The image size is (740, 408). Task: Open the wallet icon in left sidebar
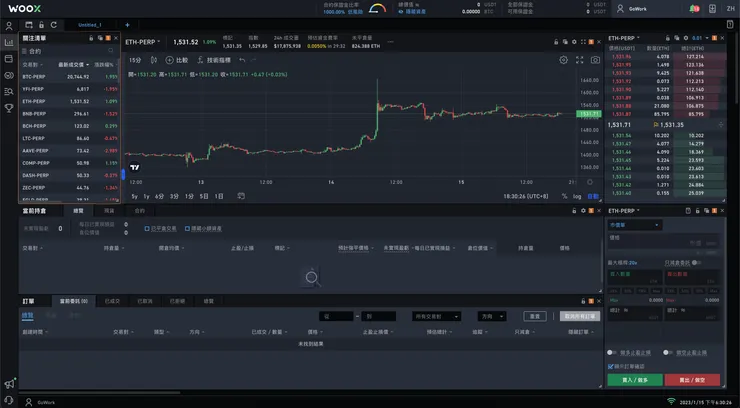pos(8,58)
